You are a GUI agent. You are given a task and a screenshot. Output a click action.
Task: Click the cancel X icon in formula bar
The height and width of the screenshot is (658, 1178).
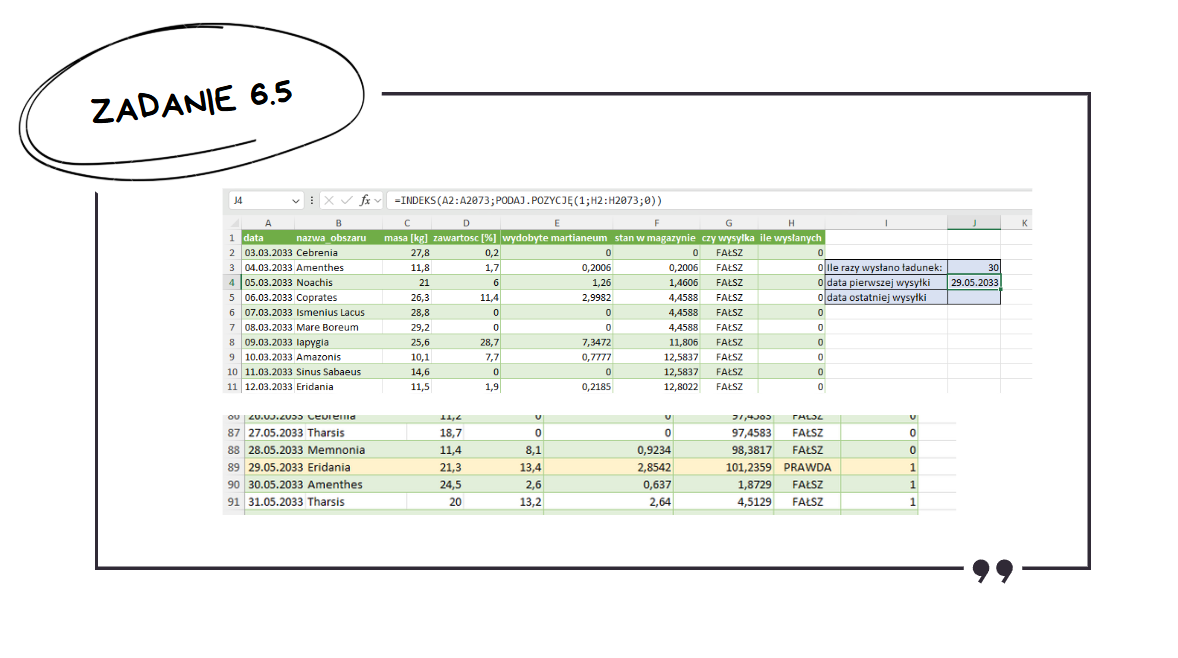[x=329, y=200]
